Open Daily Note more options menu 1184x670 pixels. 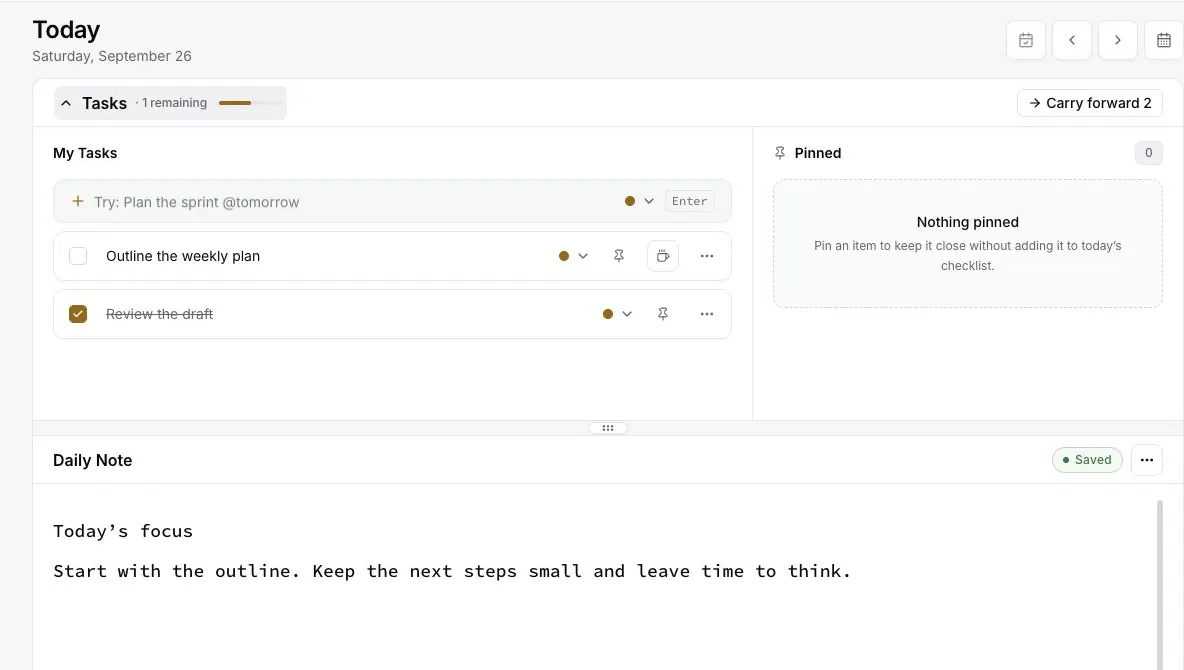click(1146, 460)
